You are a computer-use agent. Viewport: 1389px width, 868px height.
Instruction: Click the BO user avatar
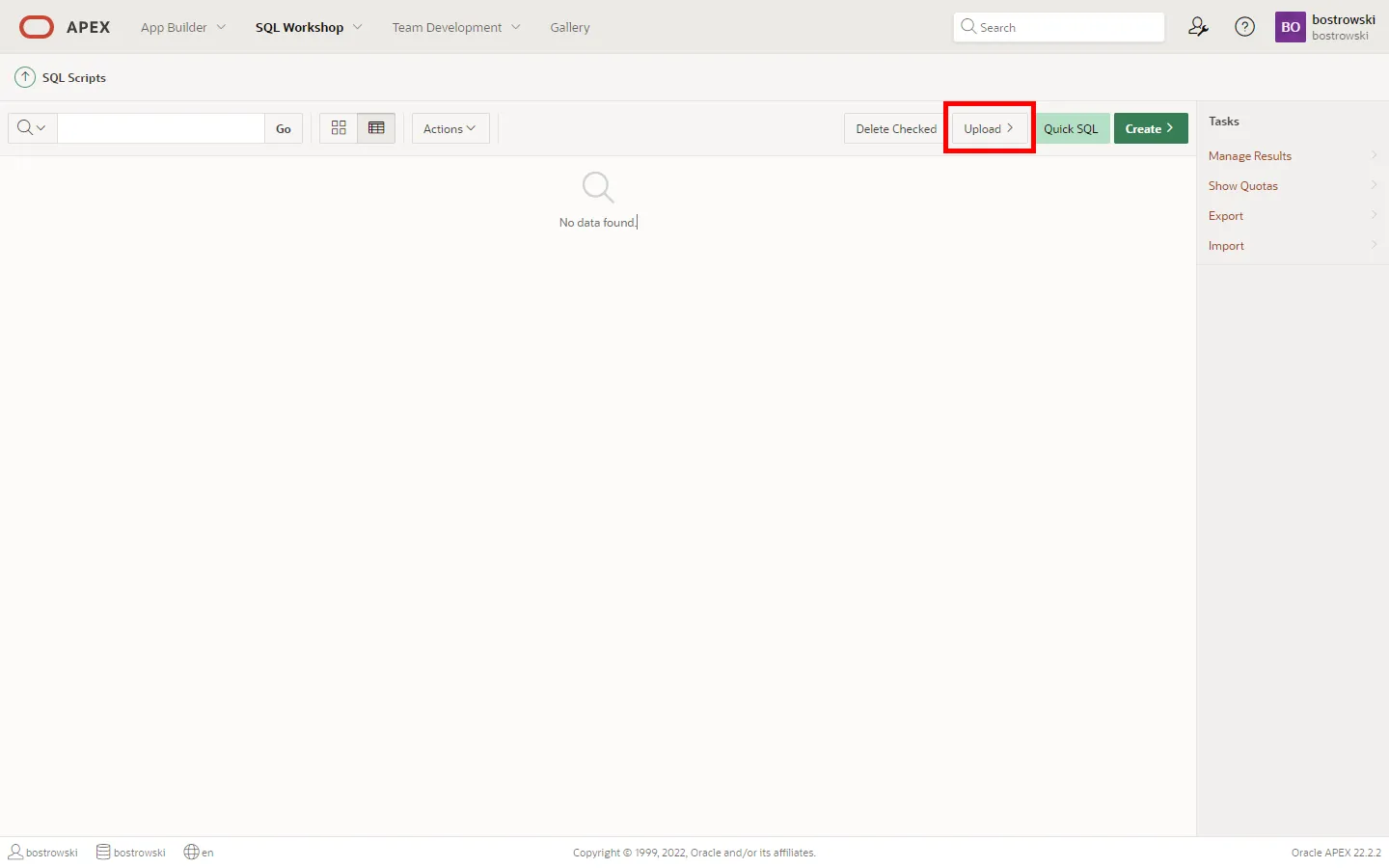pos(1290,27)
